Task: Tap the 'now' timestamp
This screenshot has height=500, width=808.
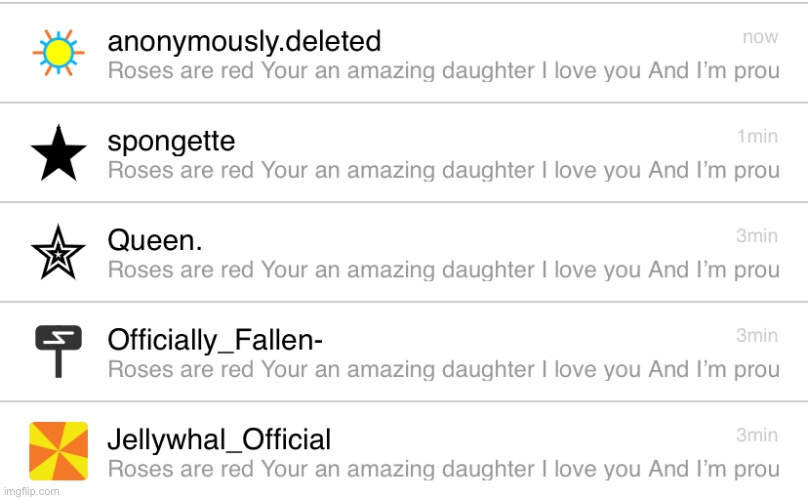Action: pos(760,37)
